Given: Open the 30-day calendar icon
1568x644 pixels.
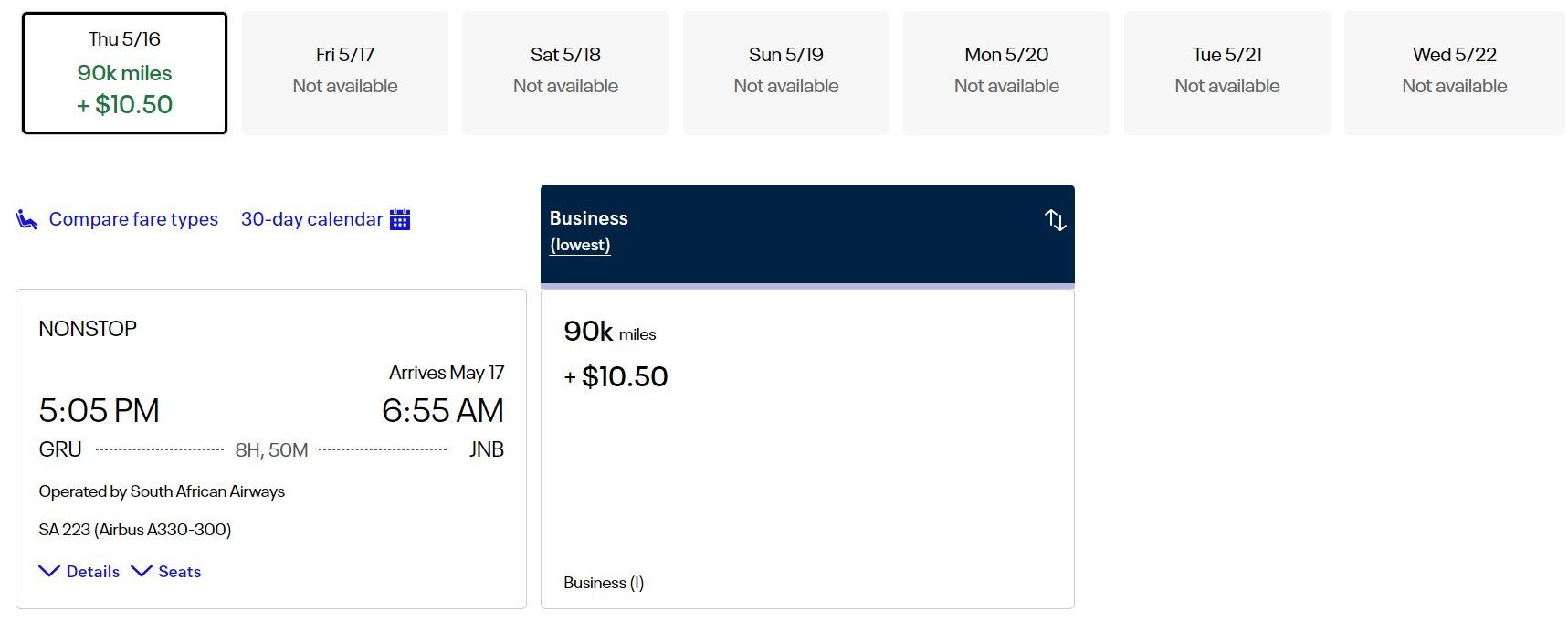Looking at the screenshot, I should coord(400,219).
